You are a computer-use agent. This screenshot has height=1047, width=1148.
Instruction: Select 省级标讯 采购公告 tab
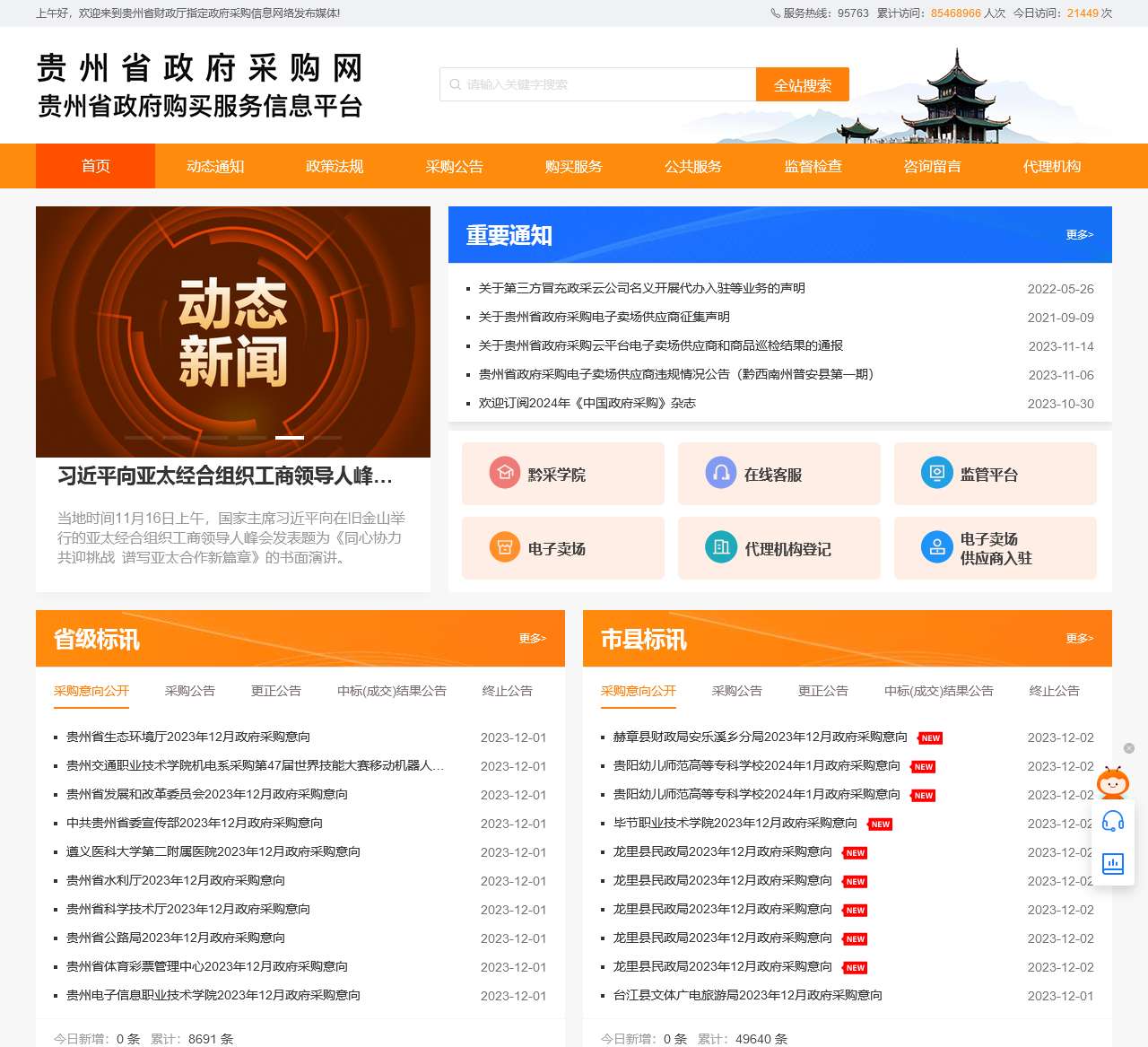(190, 691)
